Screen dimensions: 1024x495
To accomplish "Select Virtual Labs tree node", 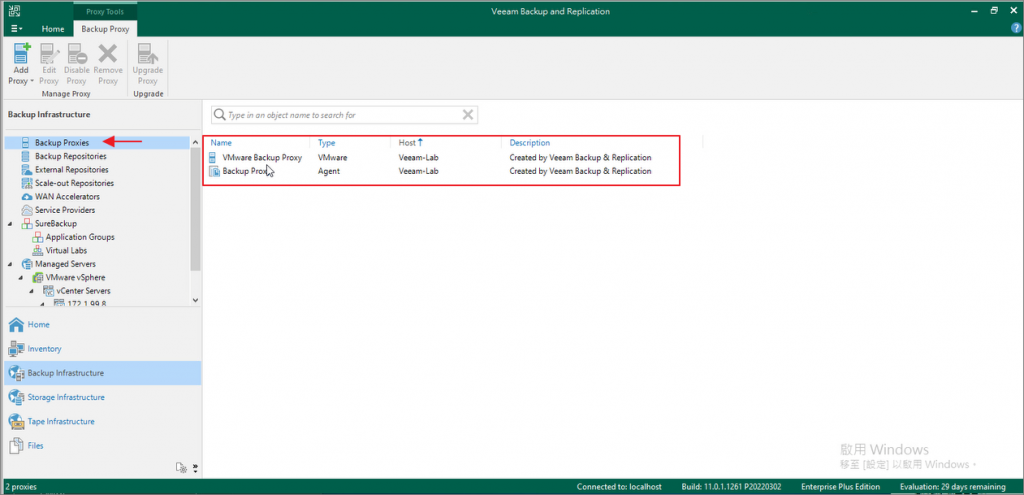I will tap(66, 250).
